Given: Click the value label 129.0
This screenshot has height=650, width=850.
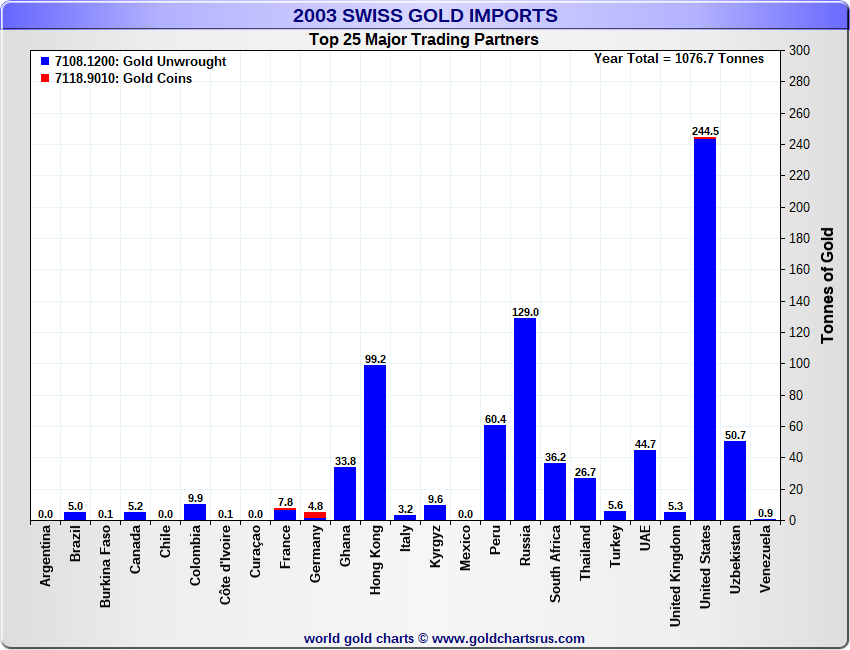Looking at the screenshot, I should [x=525, y=312].
